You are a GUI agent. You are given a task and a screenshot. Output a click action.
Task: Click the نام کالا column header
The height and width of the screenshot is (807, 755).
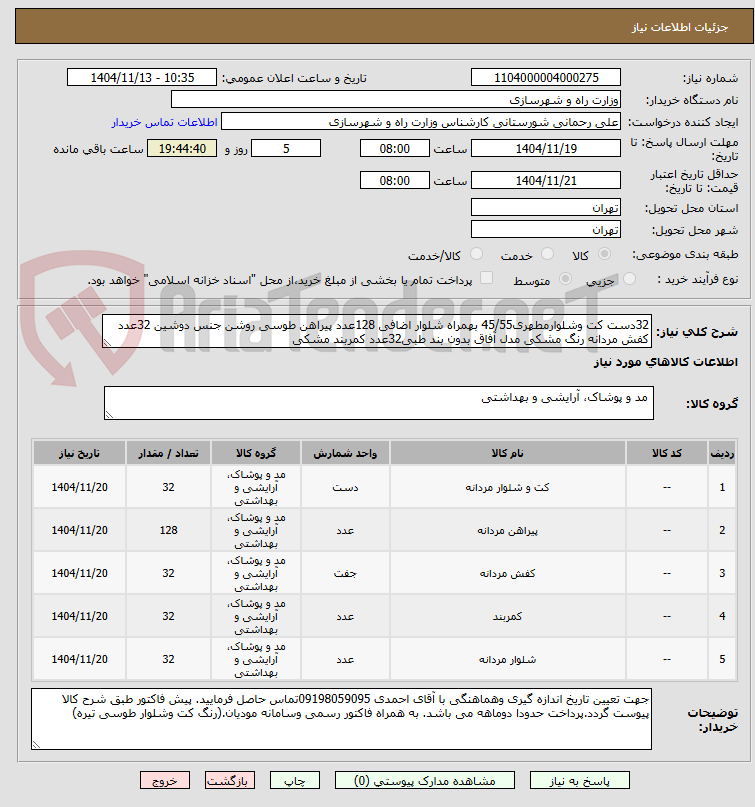507,453
